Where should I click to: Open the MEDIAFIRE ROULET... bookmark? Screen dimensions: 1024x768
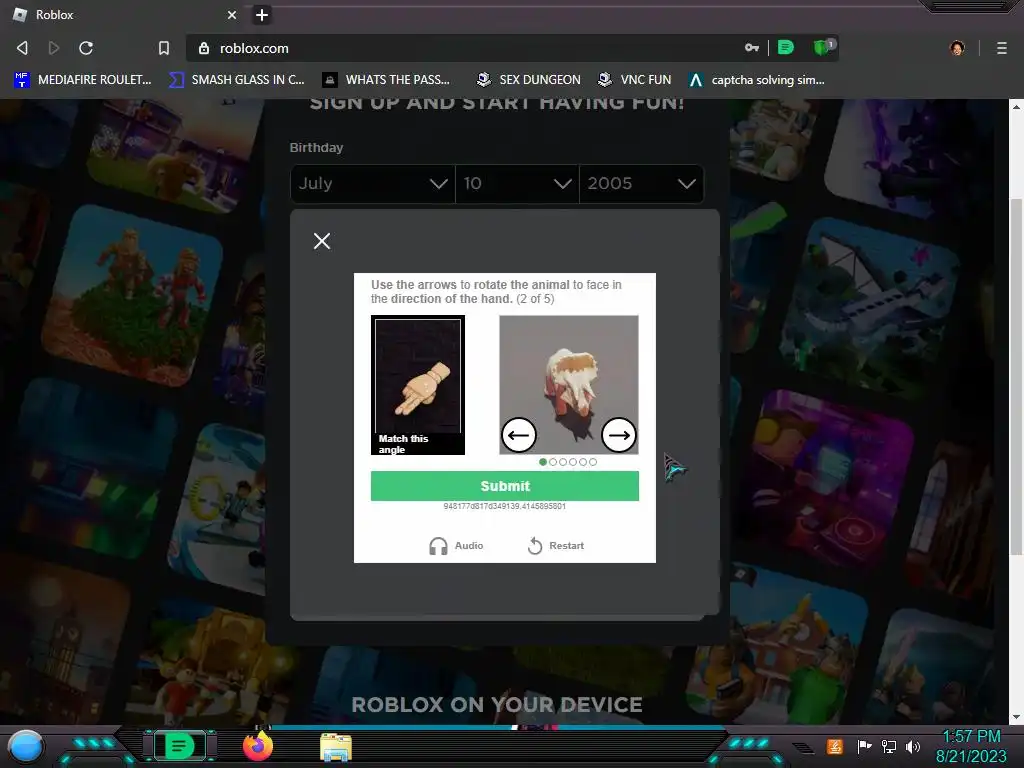click(82, 80)
